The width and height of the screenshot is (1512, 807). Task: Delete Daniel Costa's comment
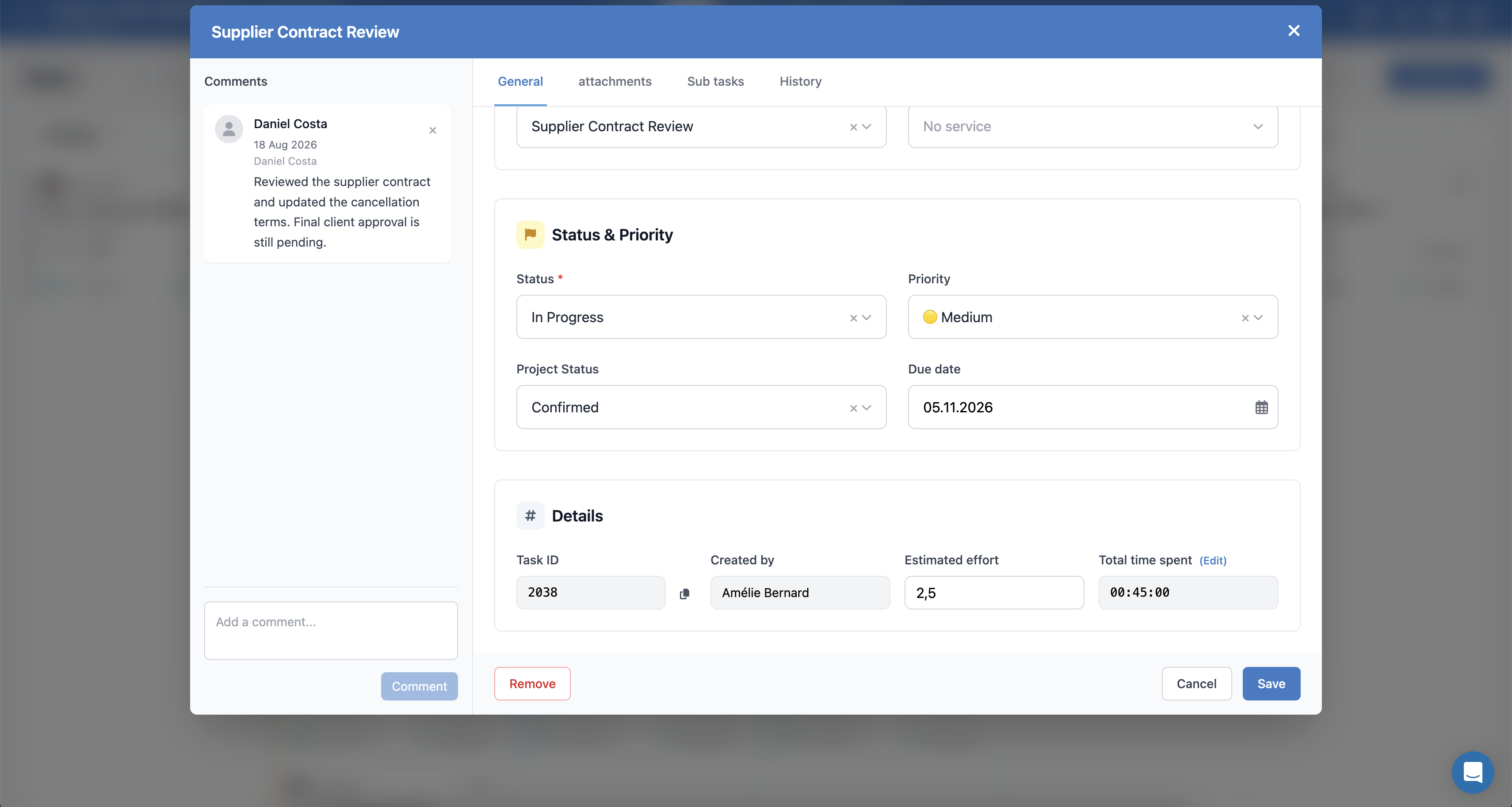point(432,130)
